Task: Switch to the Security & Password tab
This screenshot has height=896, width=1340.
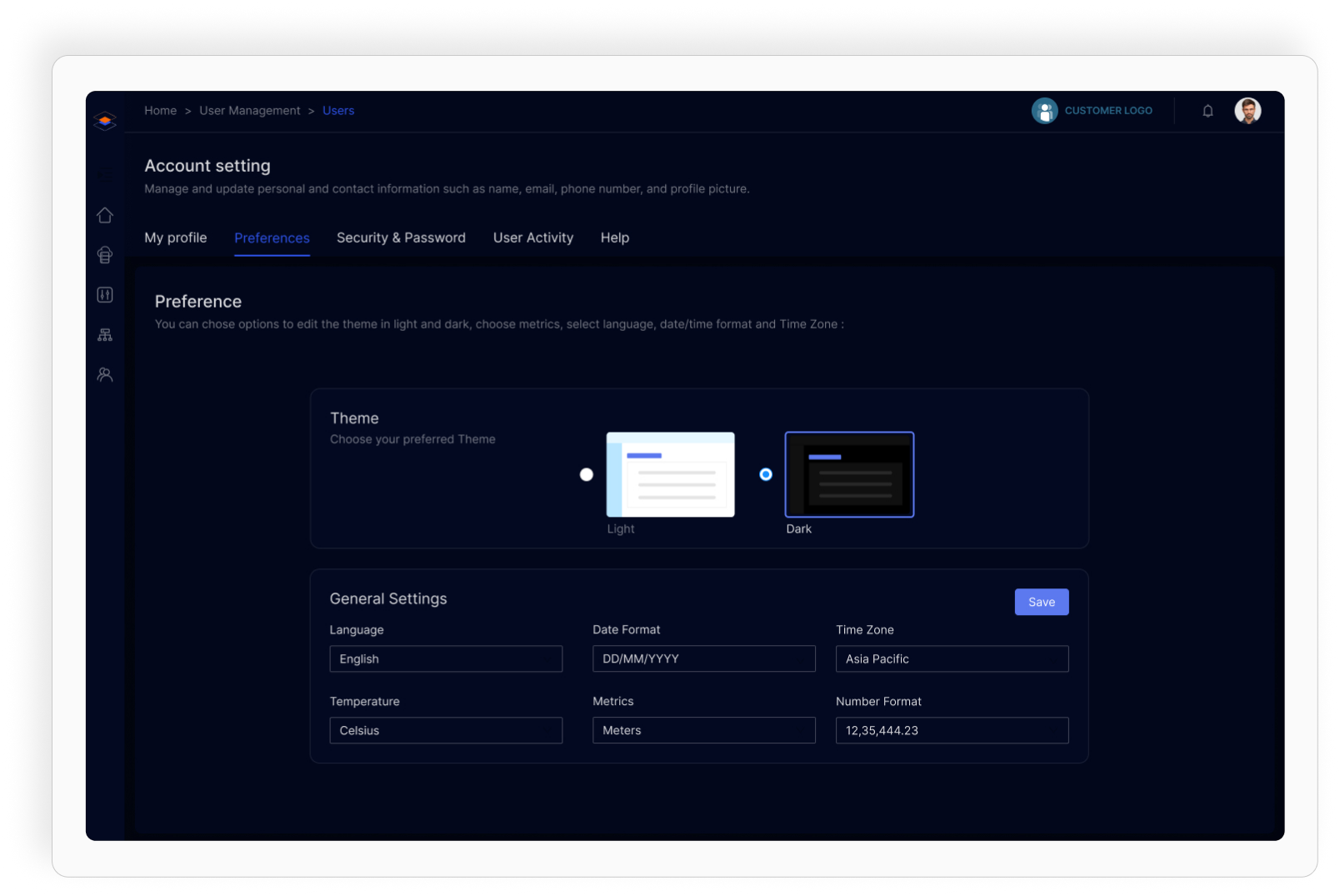Action: [x=401, y=238]
